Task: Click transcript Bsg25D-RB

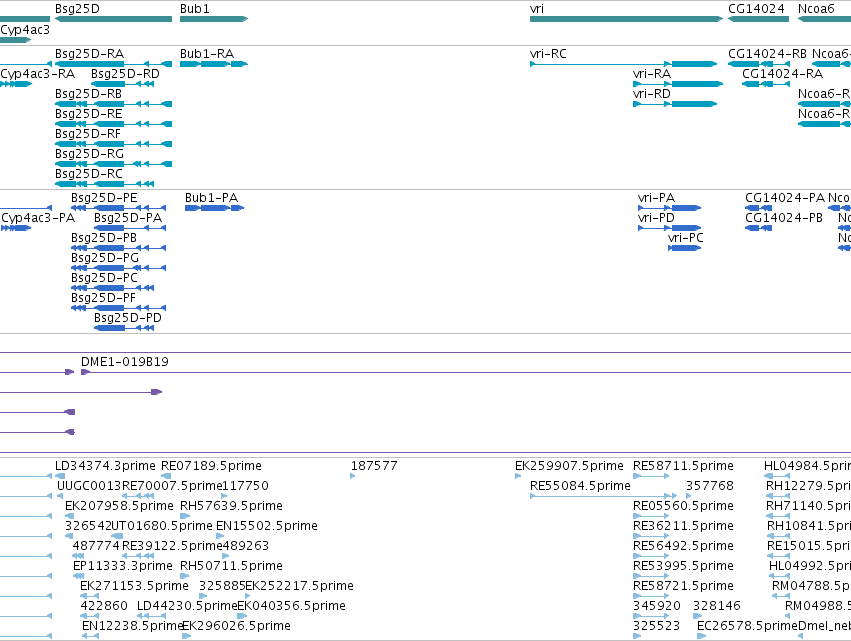Action: pyautogui.click(x=113, y=104)
